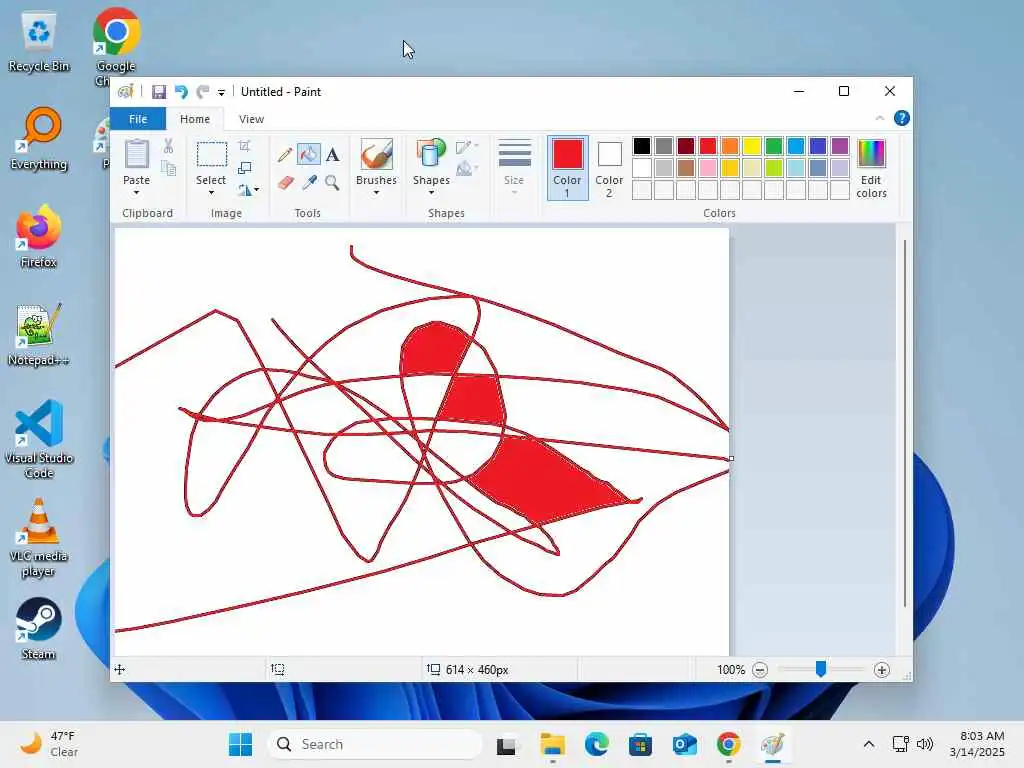
Task: Click the Paste clipboard icon
Action: tap(136, 155)
